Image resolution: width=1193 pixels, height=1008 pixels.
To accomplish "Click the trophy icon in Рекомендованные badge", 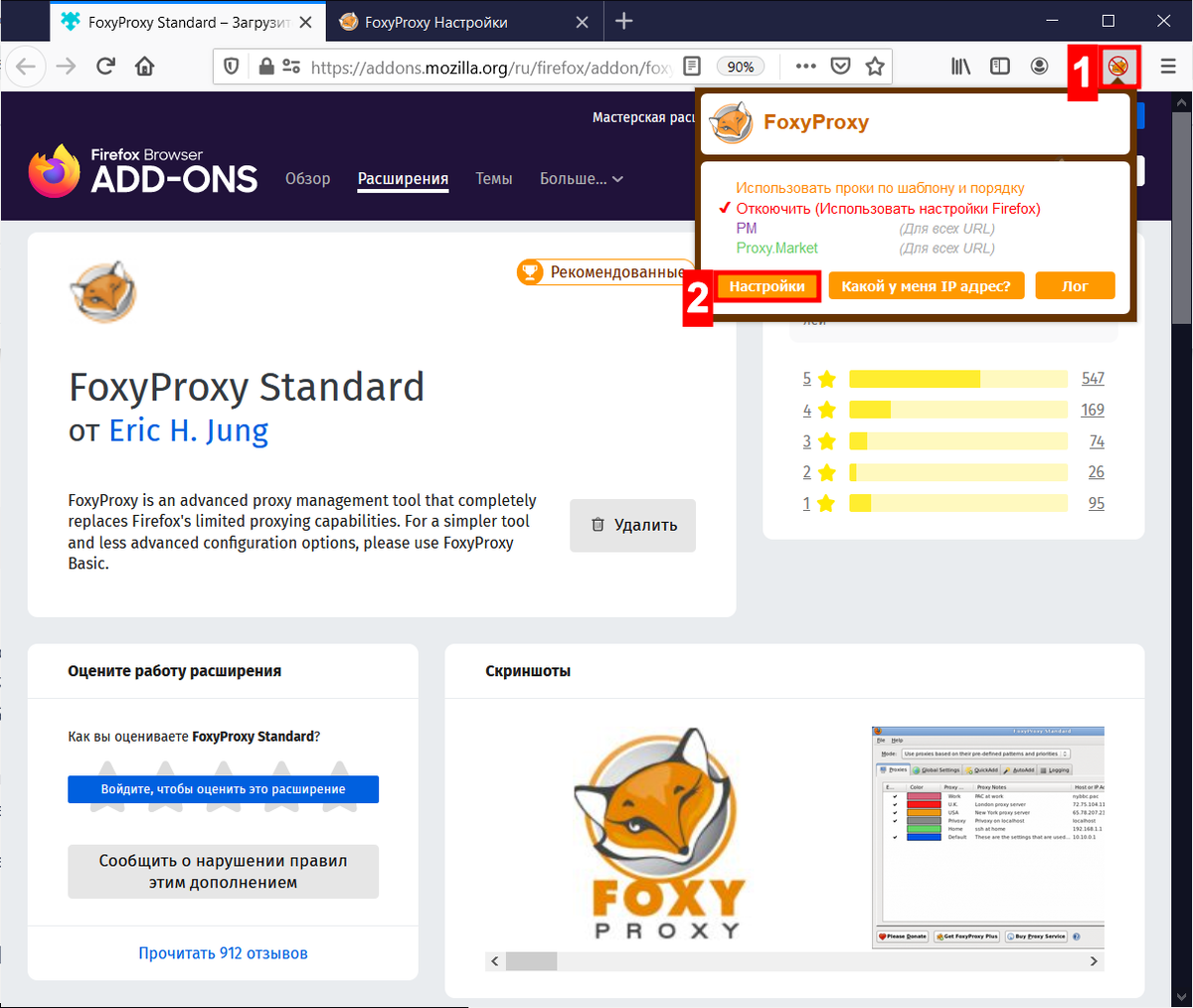I will [x=530, y=271].
